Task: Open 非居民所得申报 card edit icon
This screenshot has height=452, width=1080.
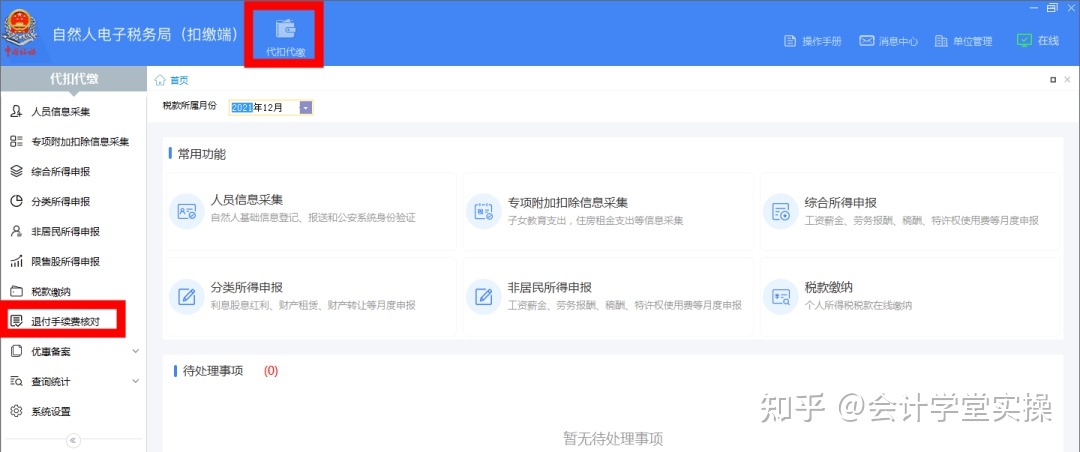Action: (484, 297)
